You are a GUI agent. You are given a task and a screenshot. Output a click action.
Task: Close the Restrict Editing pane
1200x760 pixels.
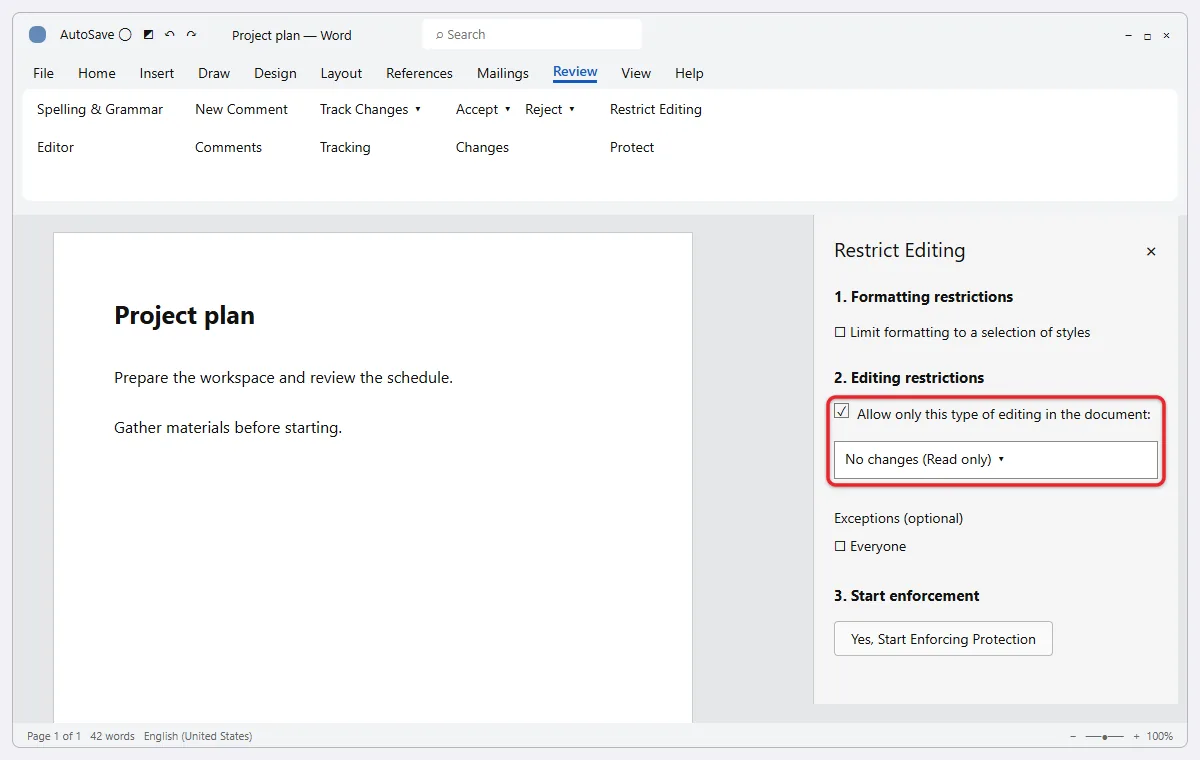tap(1151, 251)
